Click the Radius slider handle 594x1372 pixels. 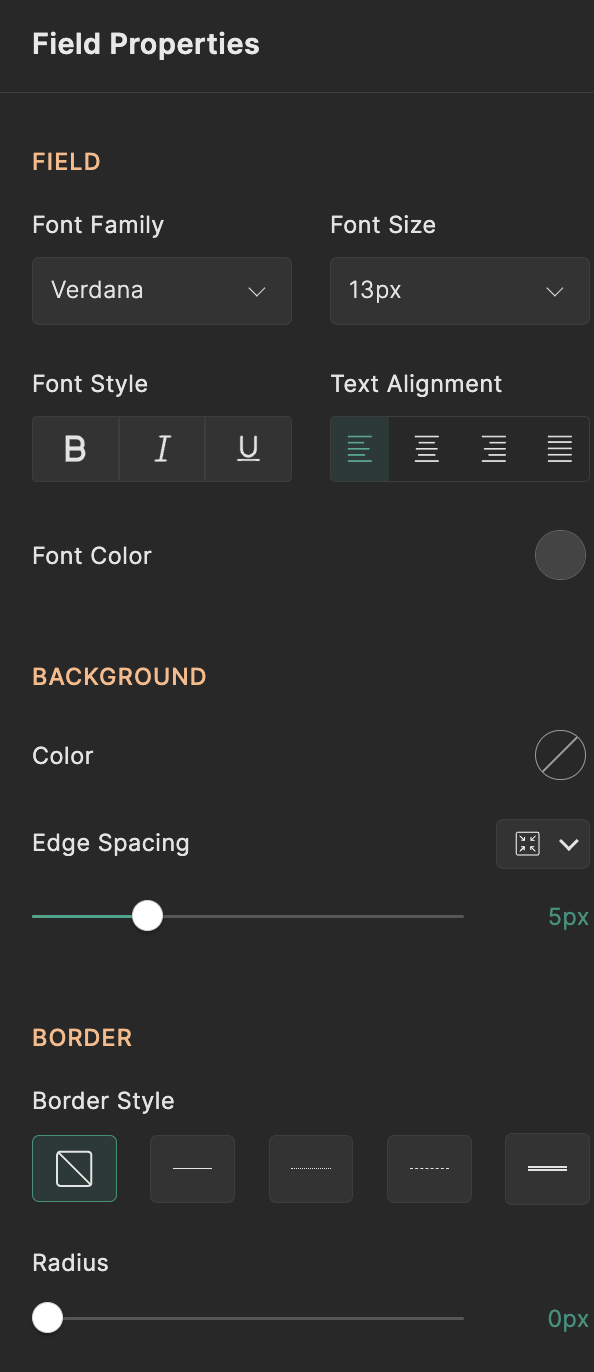pyautogui.click(x=47, y=1318)
